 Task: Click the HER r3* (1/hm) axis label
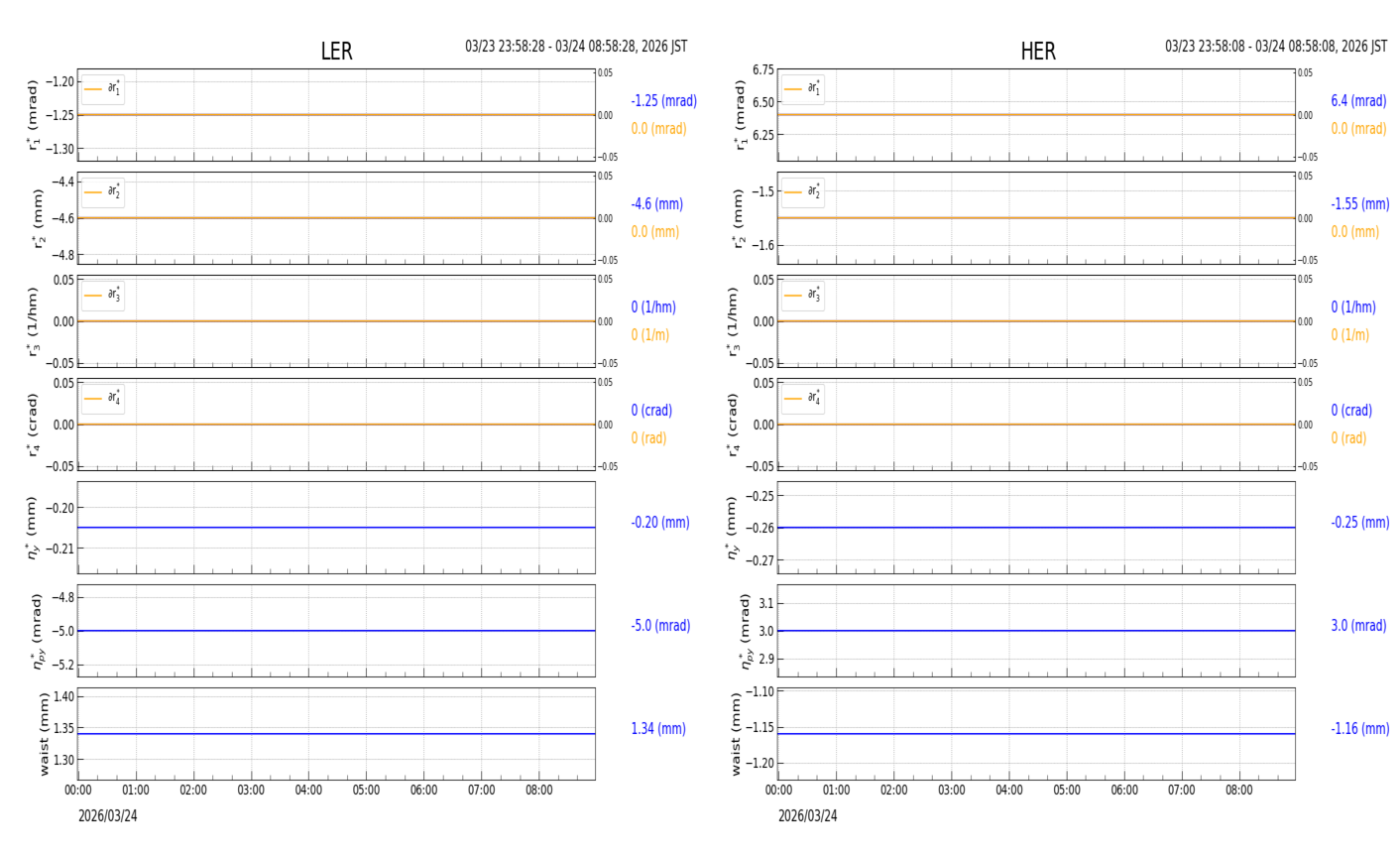pos(733,321)
